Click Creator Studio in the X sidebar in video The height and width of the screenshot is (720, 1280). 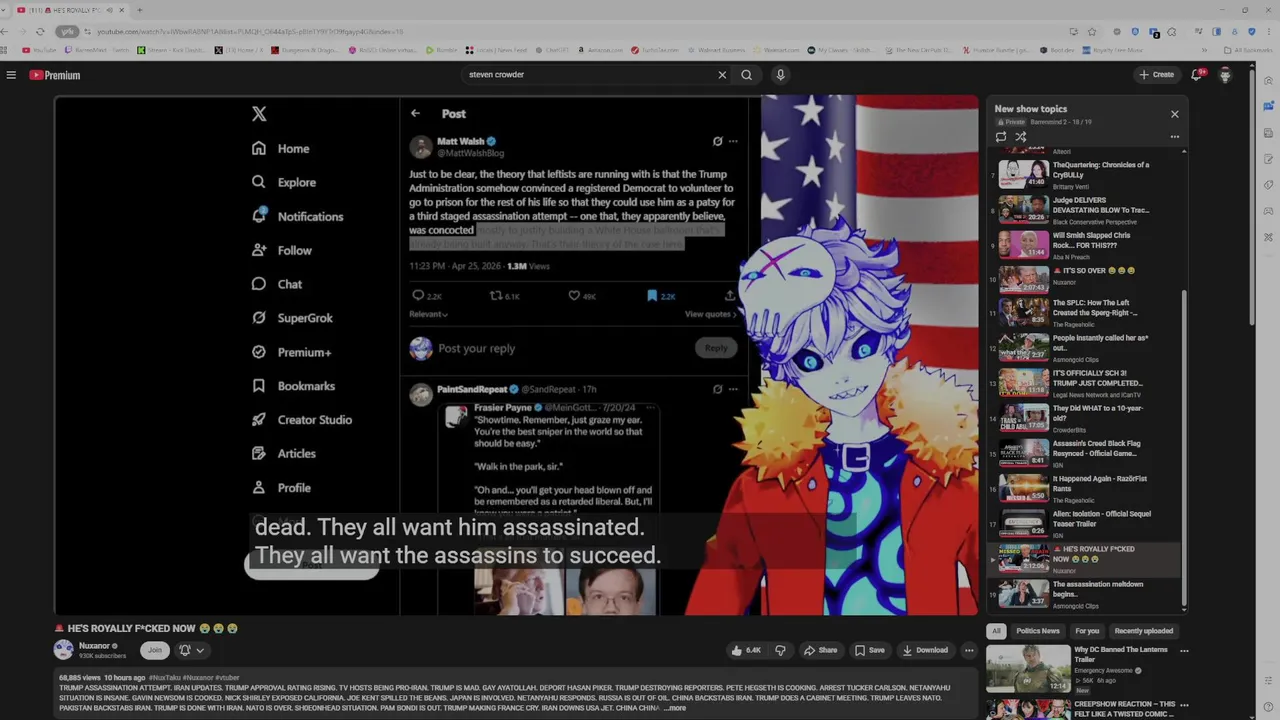(301, 420)
